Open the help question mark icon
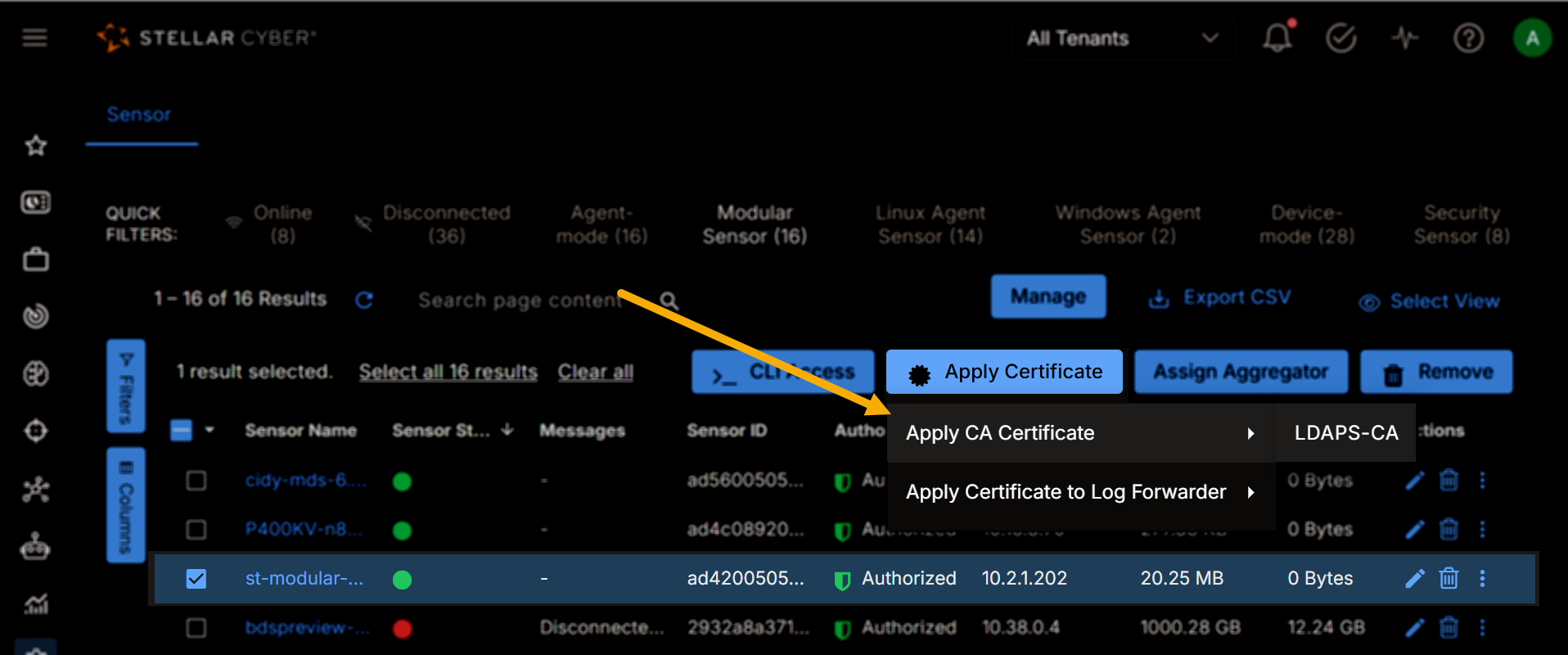This screenshot has width=1568, height=655. pyautogui.click(x=1468, y=38)
